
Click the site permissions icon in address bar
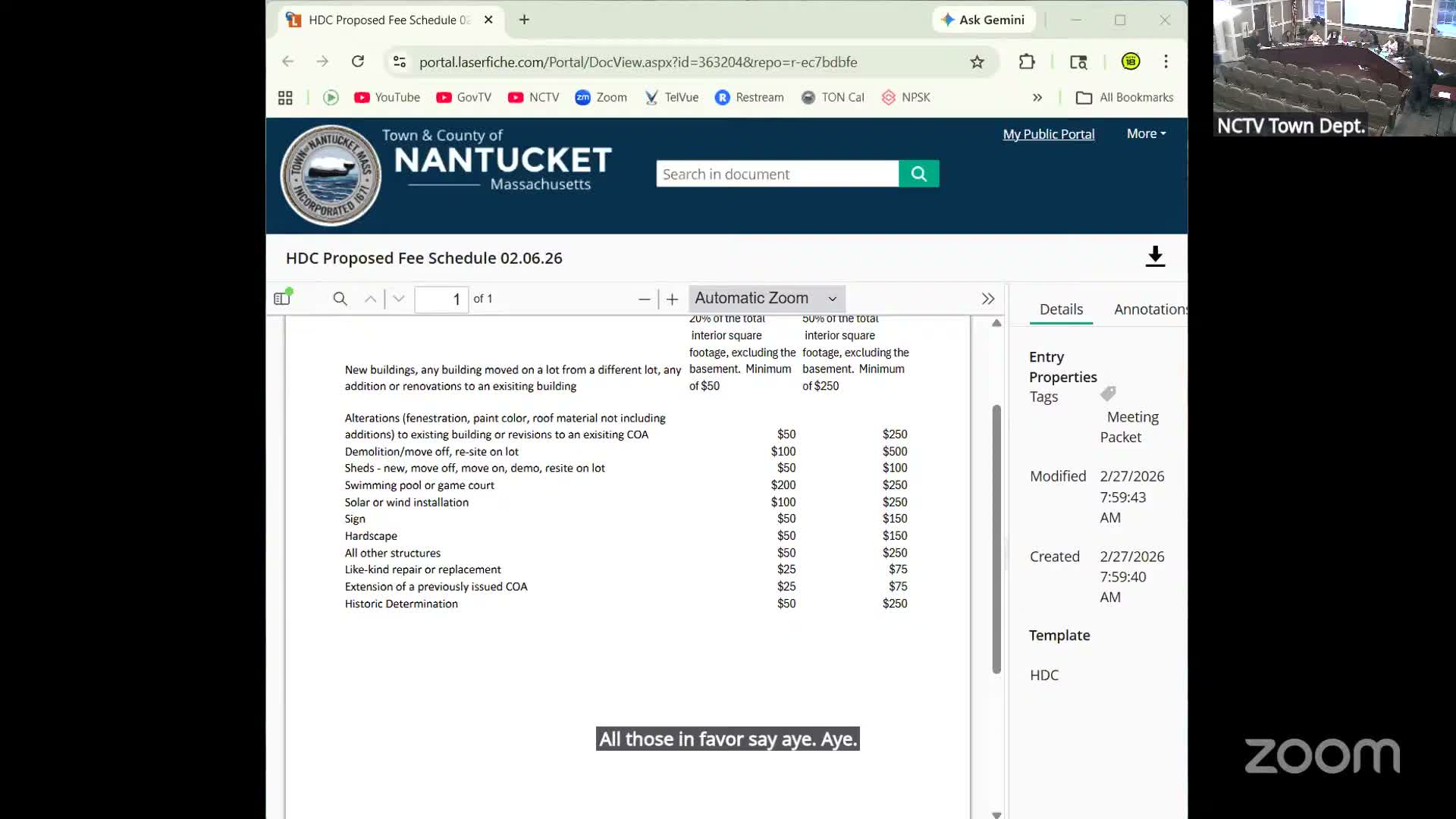click(399, 61)
